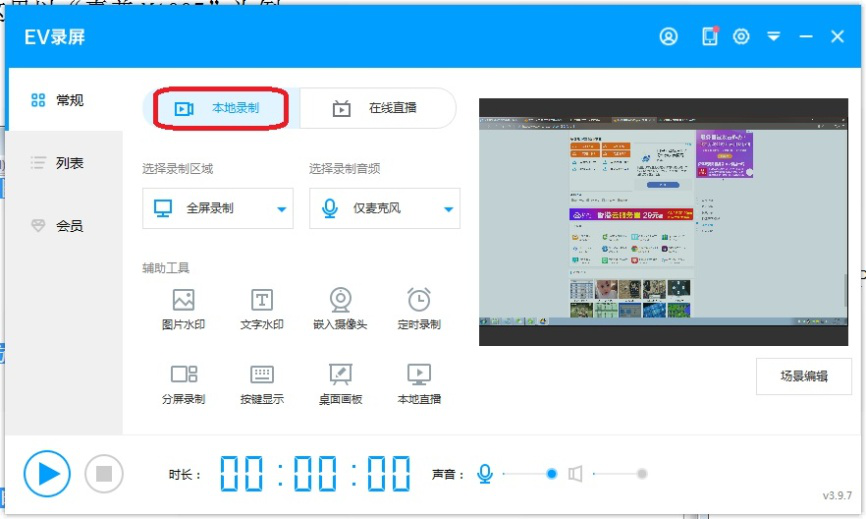Open the mobile device icon with red dot
This screenshot has width=866, height=519.
click(x=710, y=36)
